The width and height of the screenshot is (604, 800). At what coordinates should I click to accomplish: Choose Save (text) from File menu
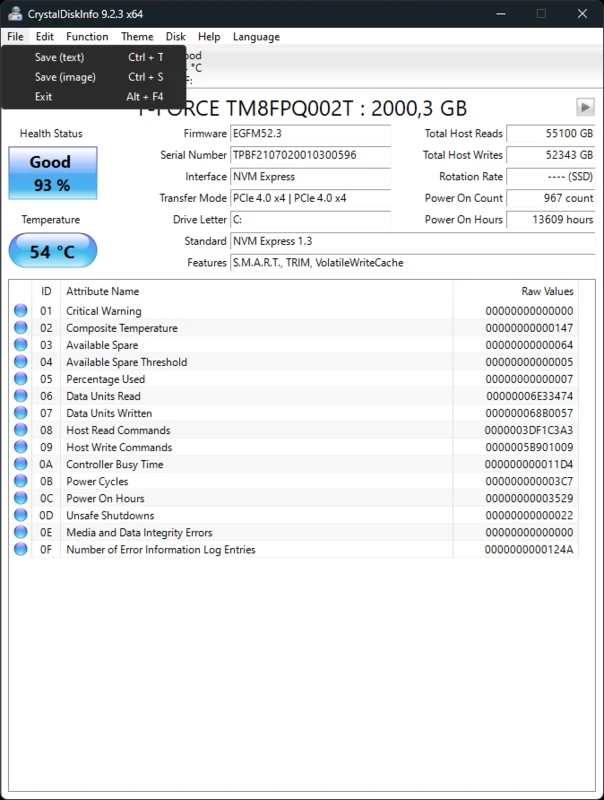pyautogui.click(x=59, y=57)
